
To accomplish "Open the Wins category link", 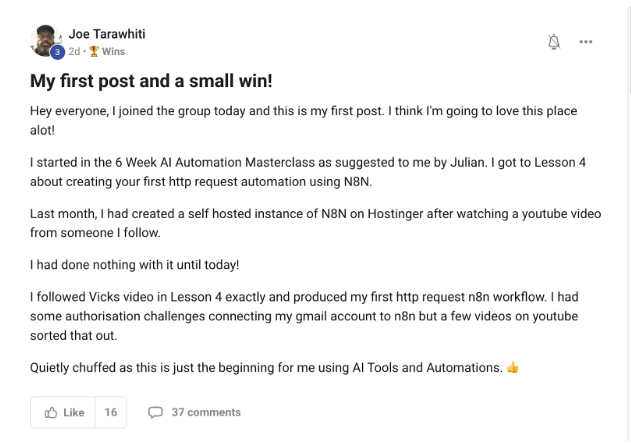I will pyautogui.click(x=113, y=52).
